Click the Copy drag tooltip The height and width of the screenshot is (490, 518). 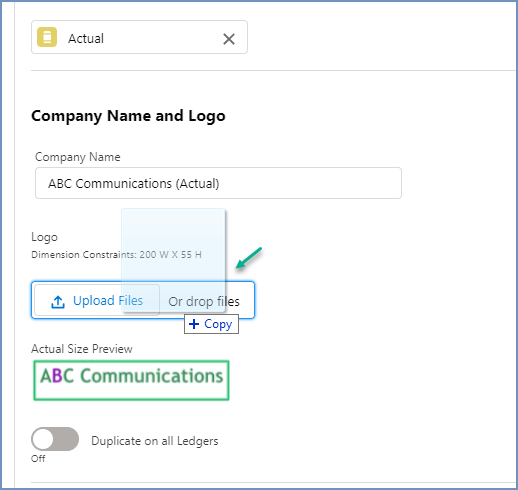point(211,324)
